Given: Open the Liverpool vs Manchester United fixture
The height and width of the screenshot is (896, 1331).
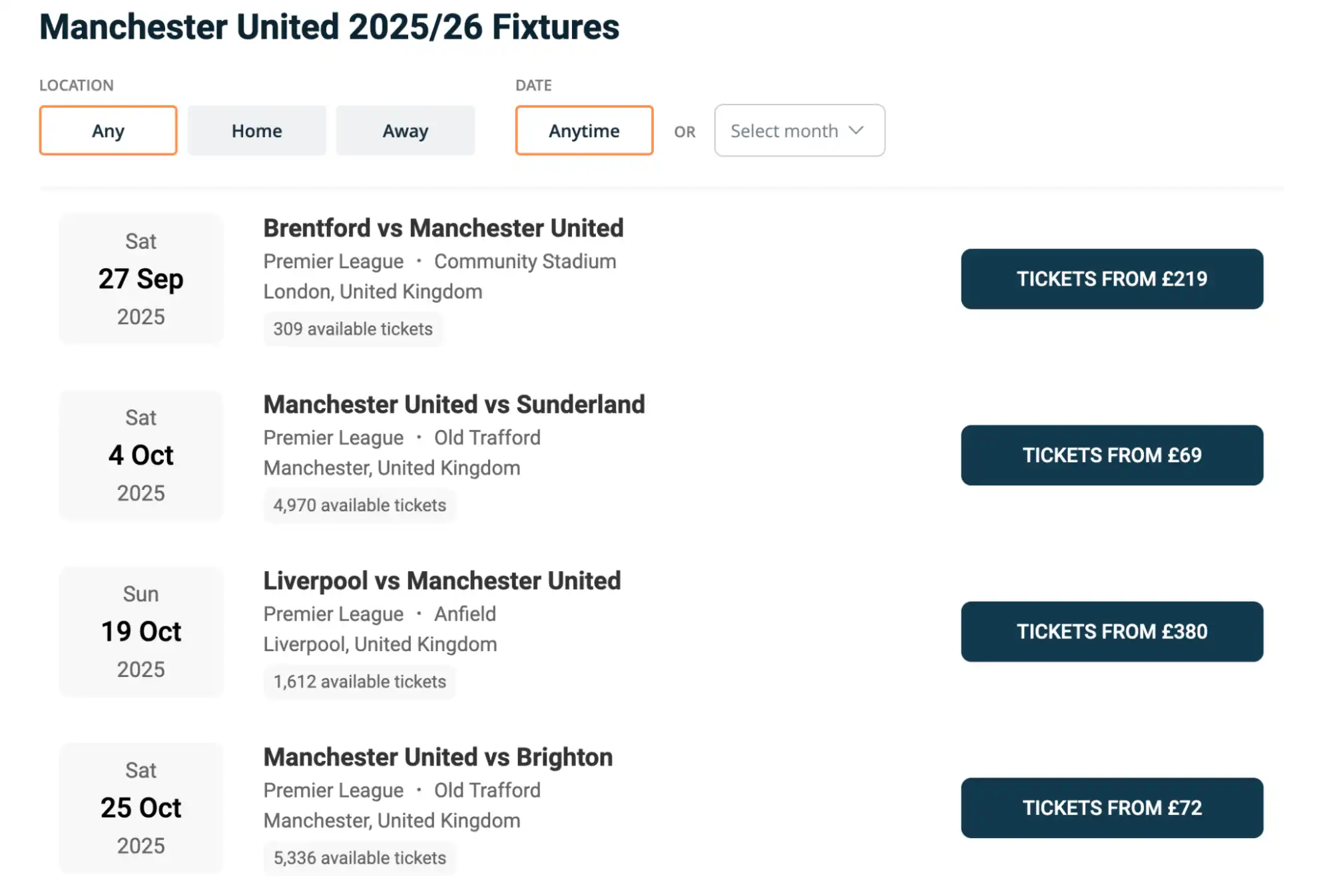Looking at the screenshot, I should (441, 580).
